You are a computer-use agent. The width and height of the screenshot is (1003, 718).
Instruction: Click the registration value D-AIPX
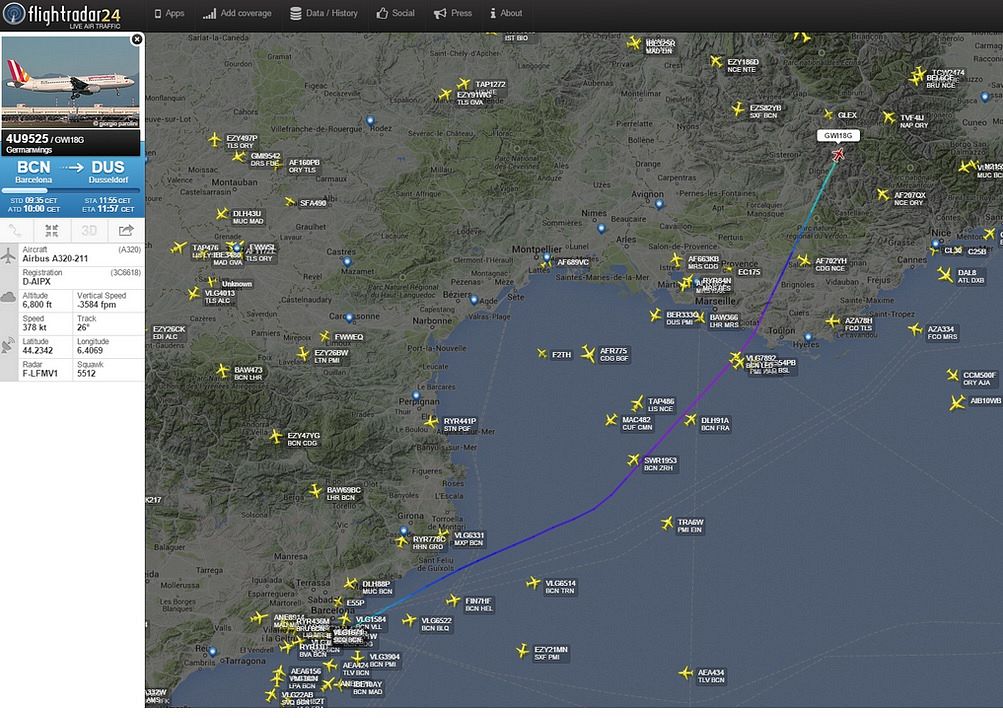click(x=36, y=282)
